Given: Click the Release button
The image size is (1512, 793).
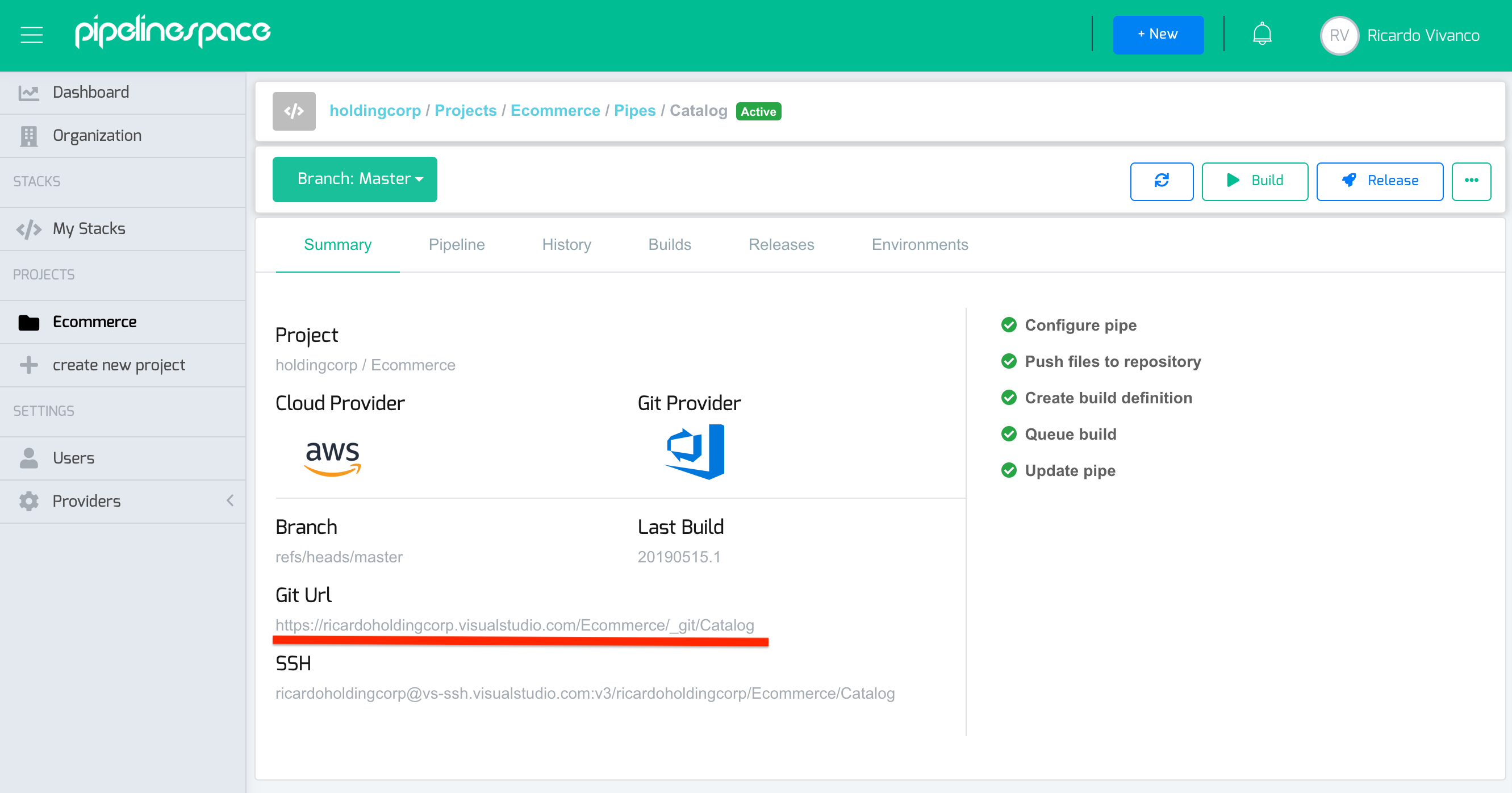Looking at the screenshot, I should (x=1380, y=181).
